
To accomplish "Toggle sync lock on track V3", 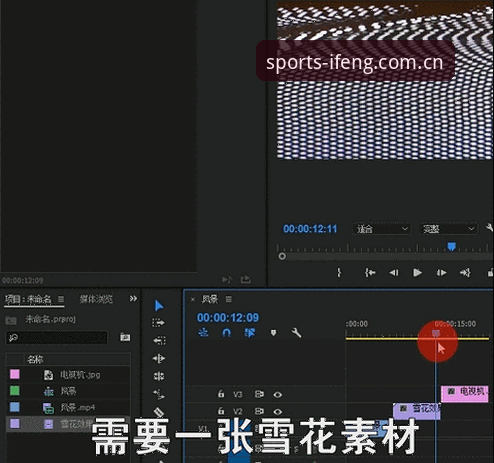I will 259,394.
